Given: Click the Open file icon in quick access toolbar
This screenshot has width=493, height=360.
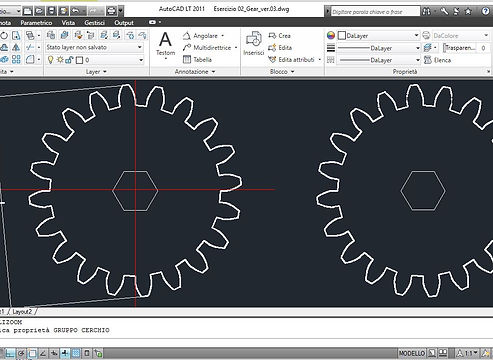Looking at the screenshot, I should tap(40, 11).
